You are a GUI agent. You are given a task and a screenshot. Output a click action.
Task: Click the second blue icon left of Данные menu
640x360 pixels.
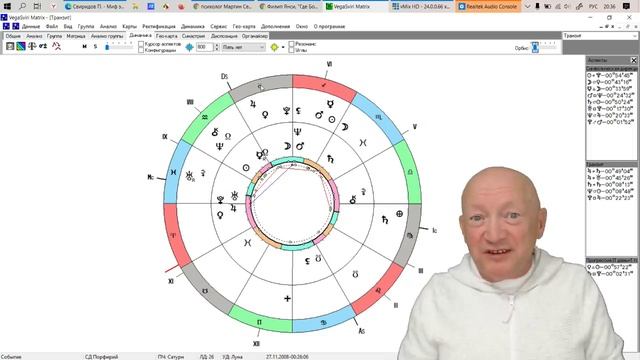(16, 26)
